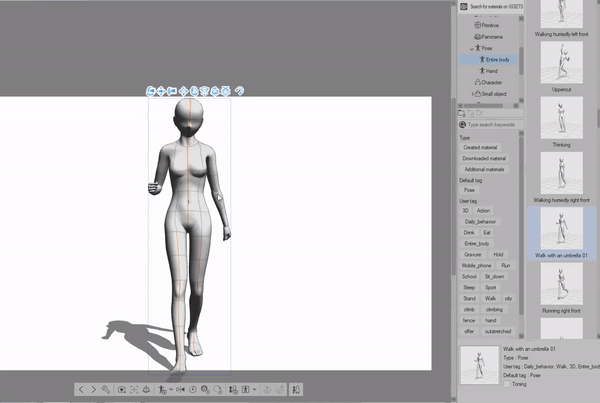Click the camera zoom manipulator icon
This screenshot has width=600, height=403.
(x=172, y=91)
